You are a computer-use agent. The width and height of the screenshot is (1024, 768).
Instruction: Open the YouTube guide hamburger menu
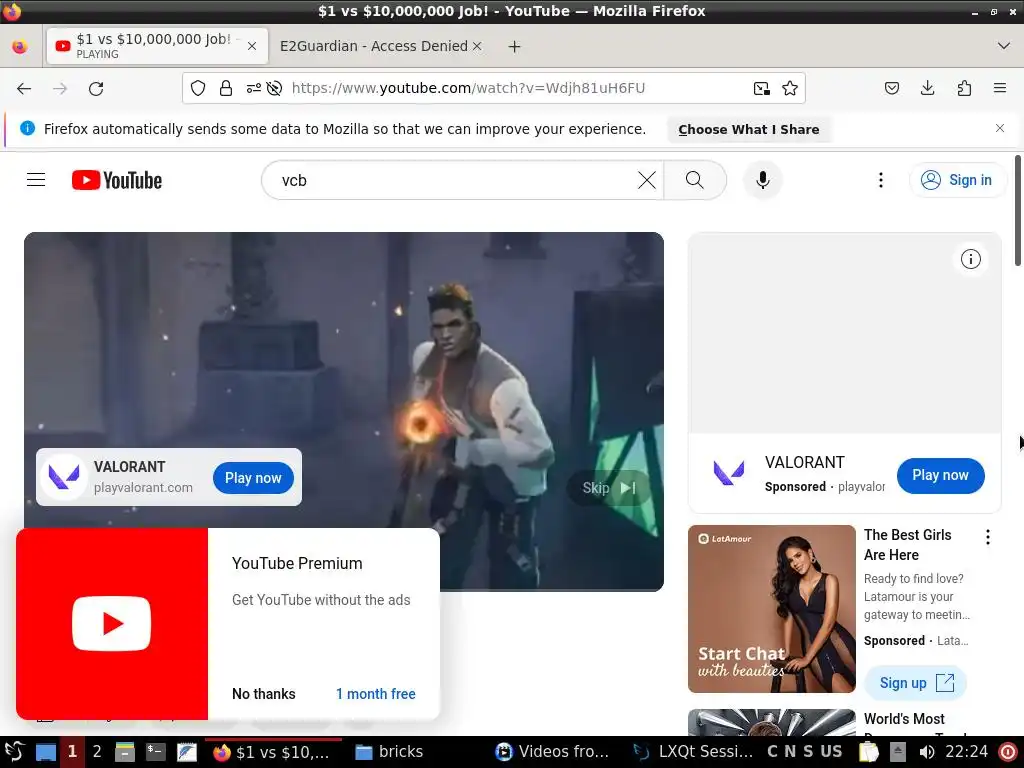[36, 180]
